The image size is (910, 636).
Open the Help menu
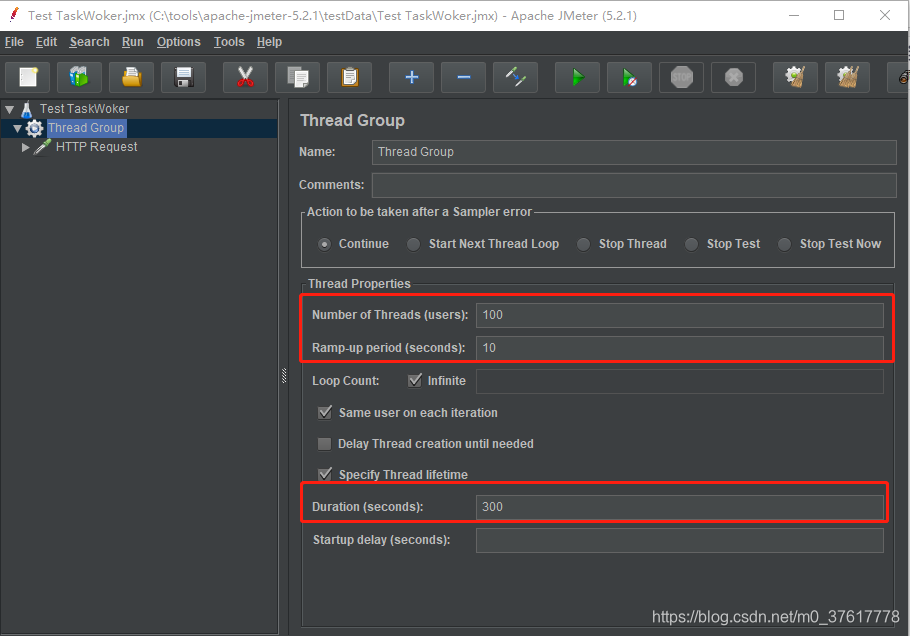pos(269,42)
